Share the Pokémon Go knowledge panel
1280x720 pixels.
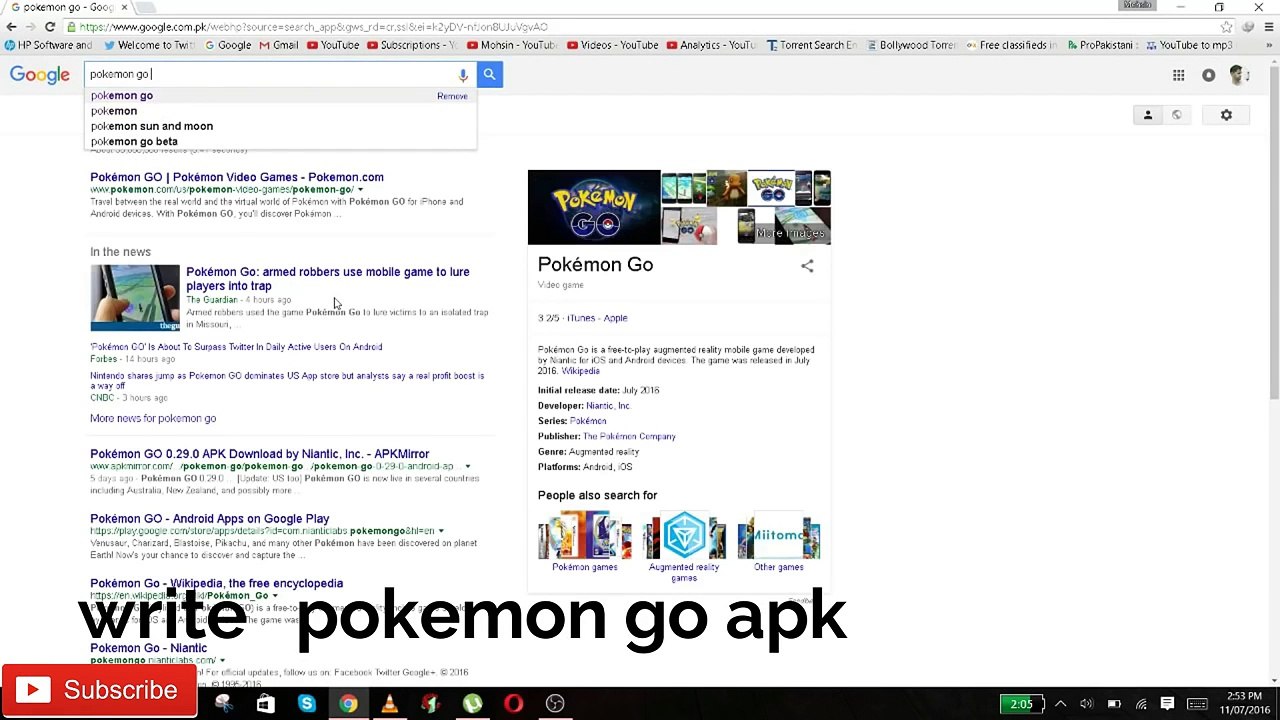pos(807,266)
